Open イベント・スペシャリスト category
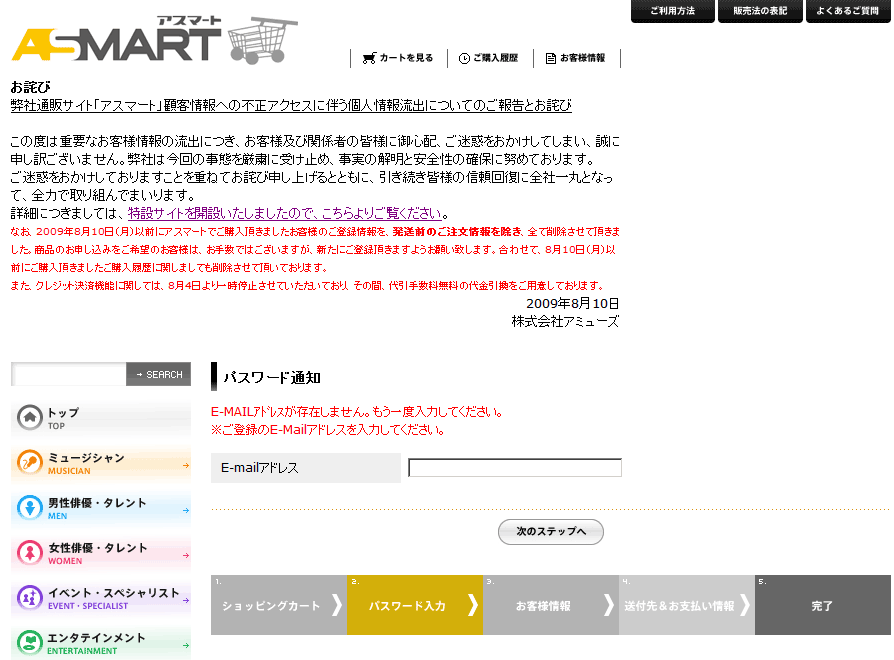 pyautogui.click(x=101, y=598)
